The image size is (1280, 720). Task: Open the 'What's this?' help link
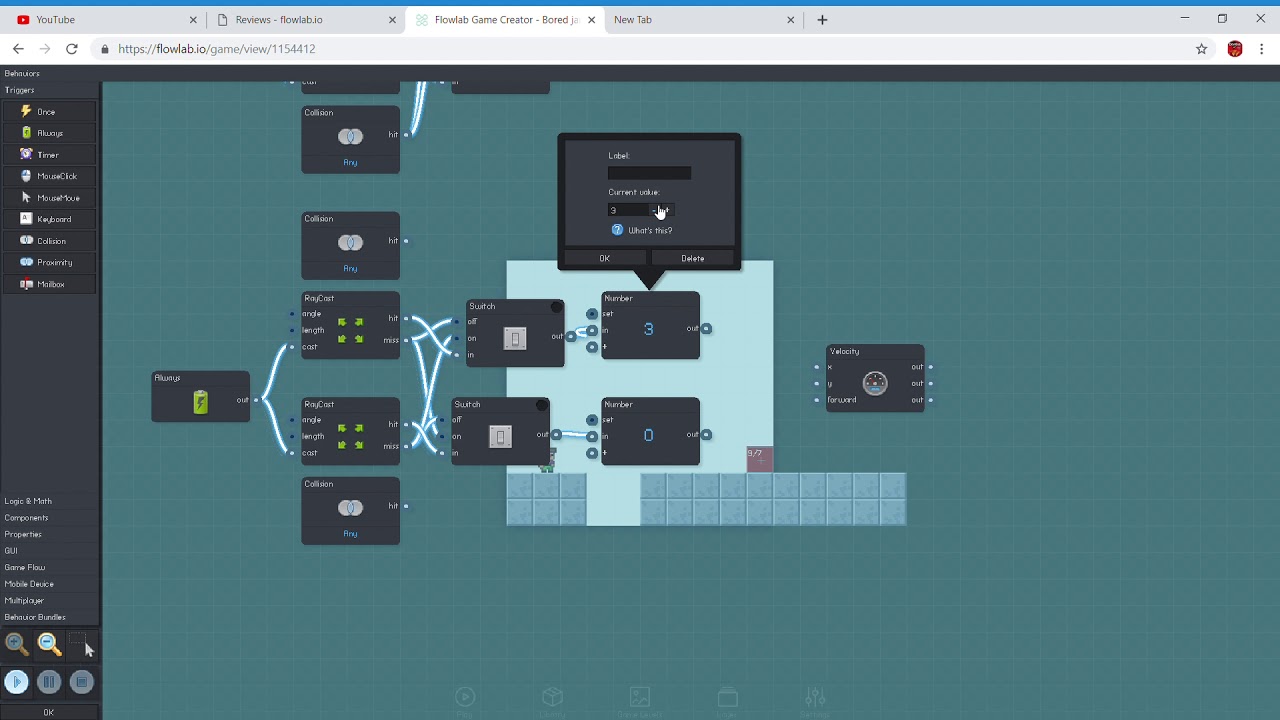point(650,231)
